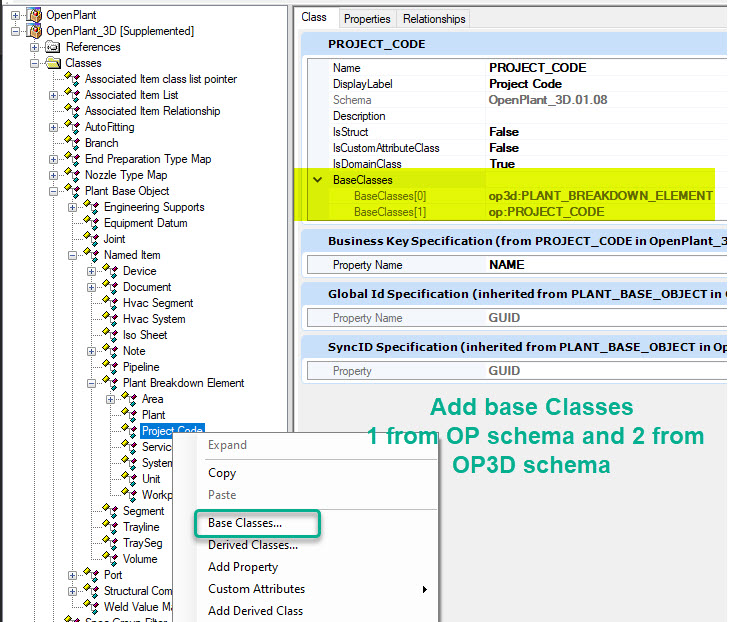Click the Engineering Supports class icon
The width and height of the screenshot is (729, 622).
click(x=91, y=207)
